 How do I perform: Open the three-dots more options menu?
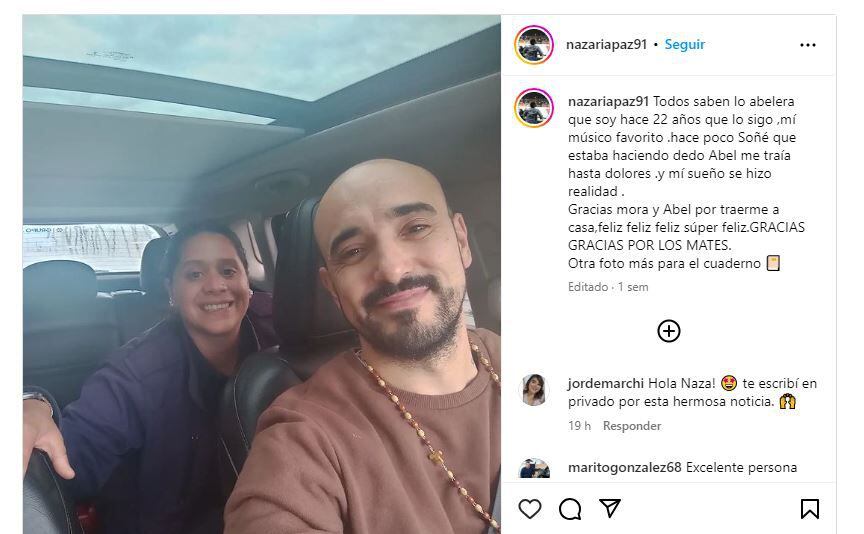(808, 45)
